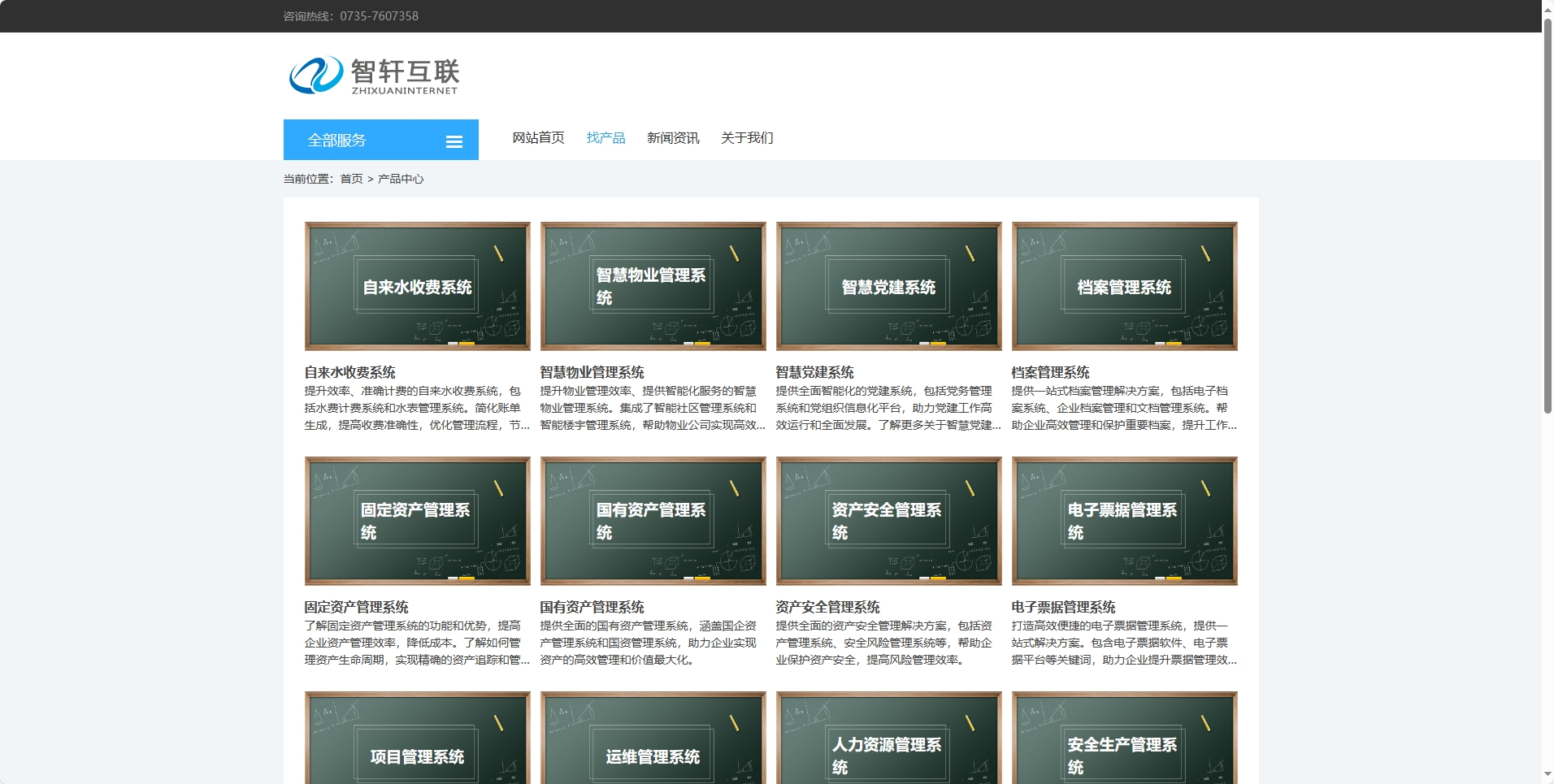Click the 首页 breadcrumb link

(349, 179)
